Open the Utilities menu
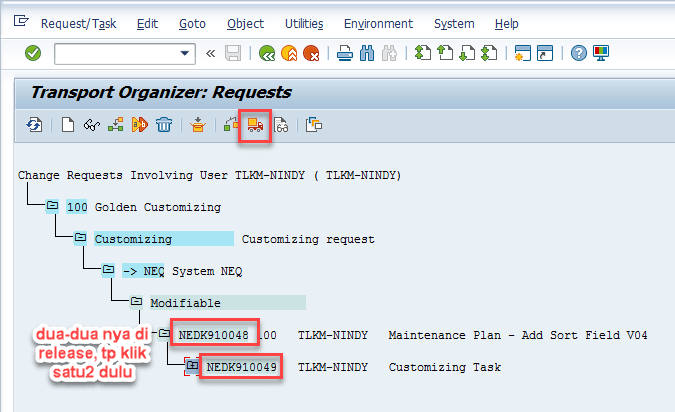 [303, 23]
